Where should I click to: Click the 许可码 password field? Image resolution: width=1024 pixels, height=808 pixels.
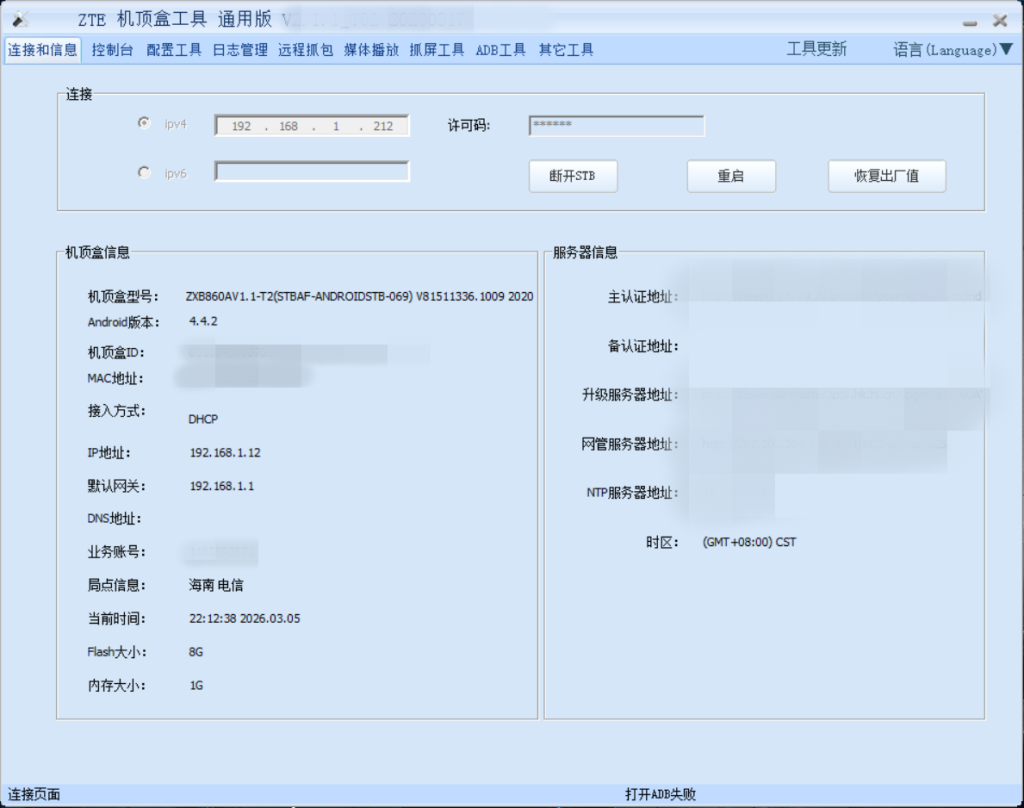point(616,126)
